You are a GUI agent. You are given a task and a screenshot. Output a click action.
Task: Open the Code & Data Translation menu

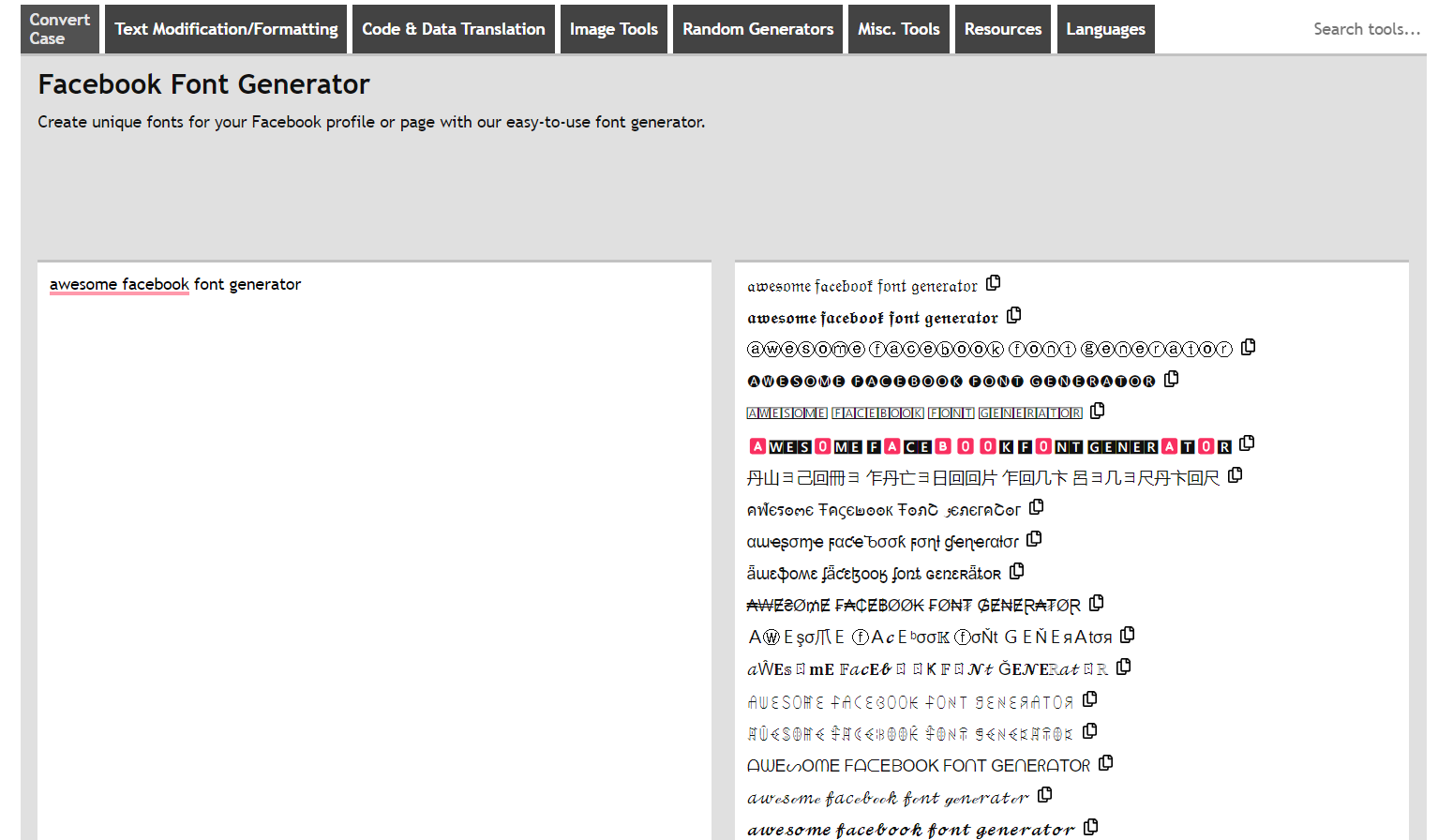[x=453, y=29]
